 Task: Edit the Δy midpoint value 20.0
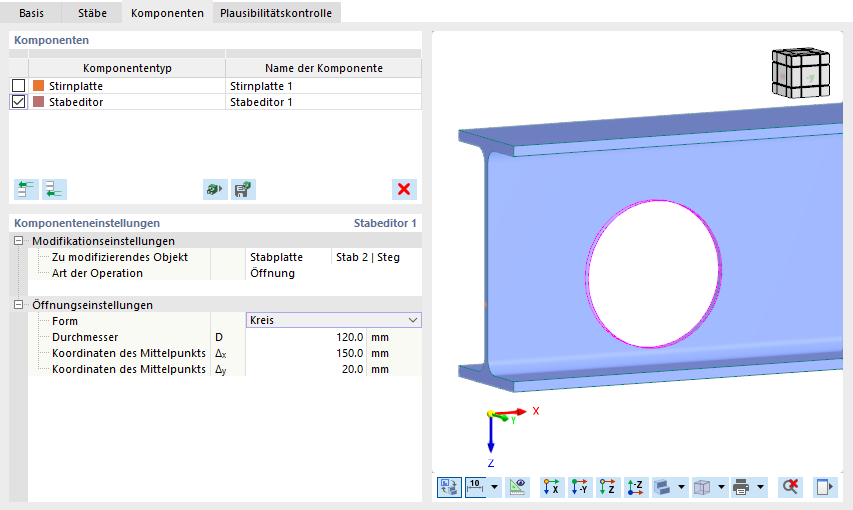pyautogui.click(x=306, y=369)
